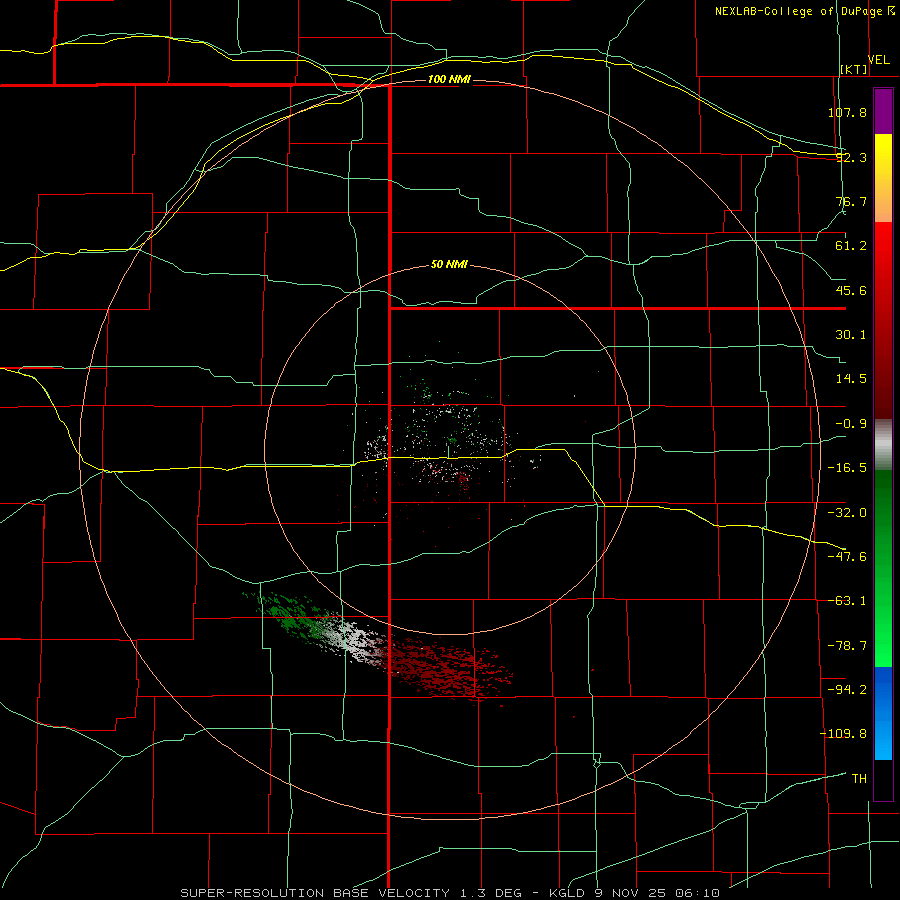
Task: Click the 107.8 velocity scale value
Action: [x=847, y=112]
